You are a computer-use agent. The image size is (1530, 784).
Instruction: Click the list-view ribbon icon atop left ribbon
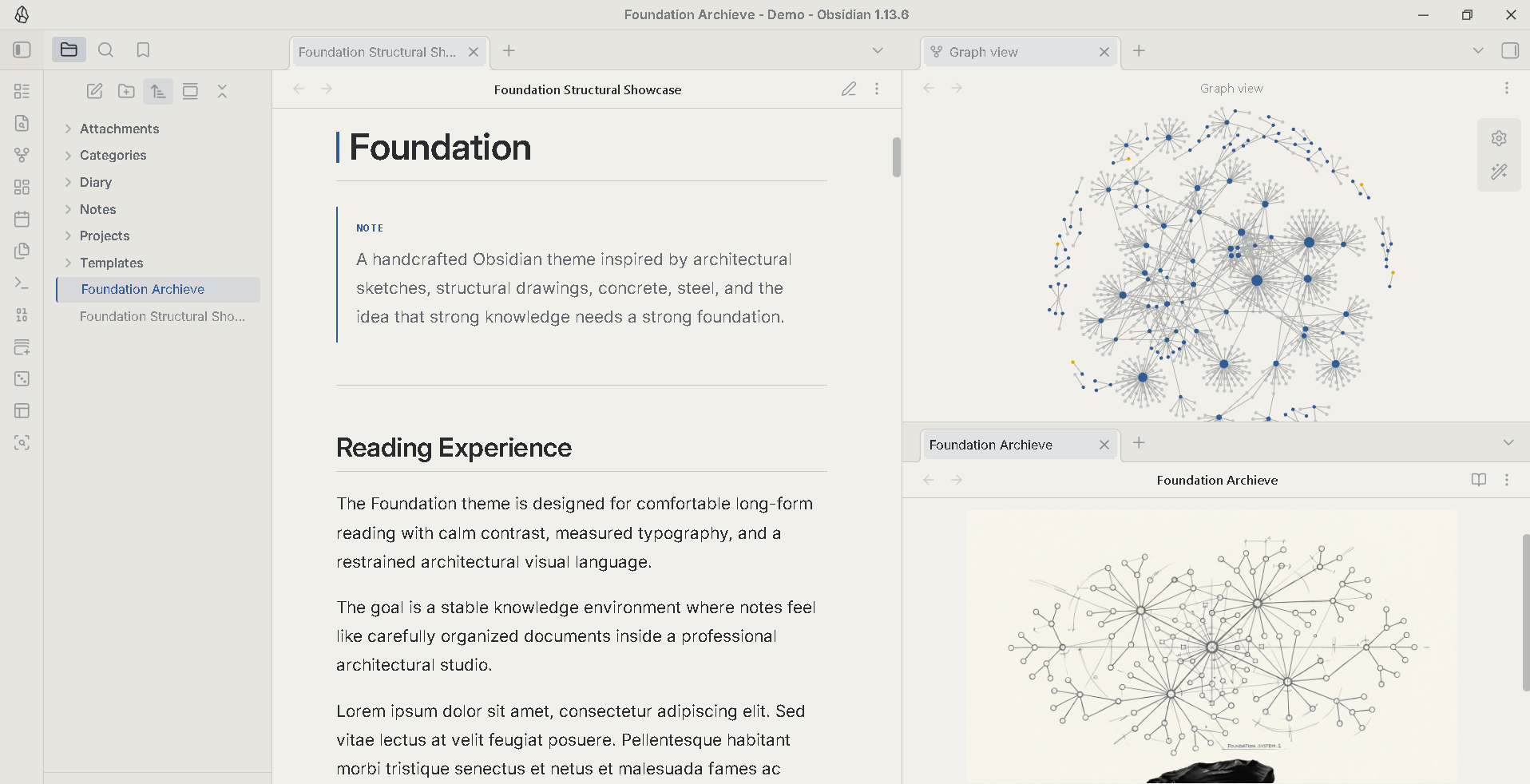[x=22, y=91]
